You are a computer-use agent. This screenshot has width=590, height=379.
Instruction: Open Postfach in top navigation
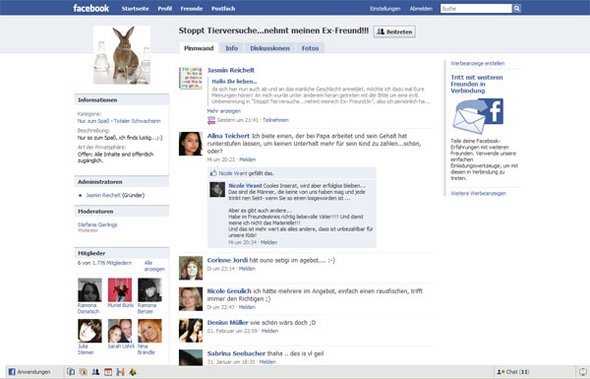(223, 8)
